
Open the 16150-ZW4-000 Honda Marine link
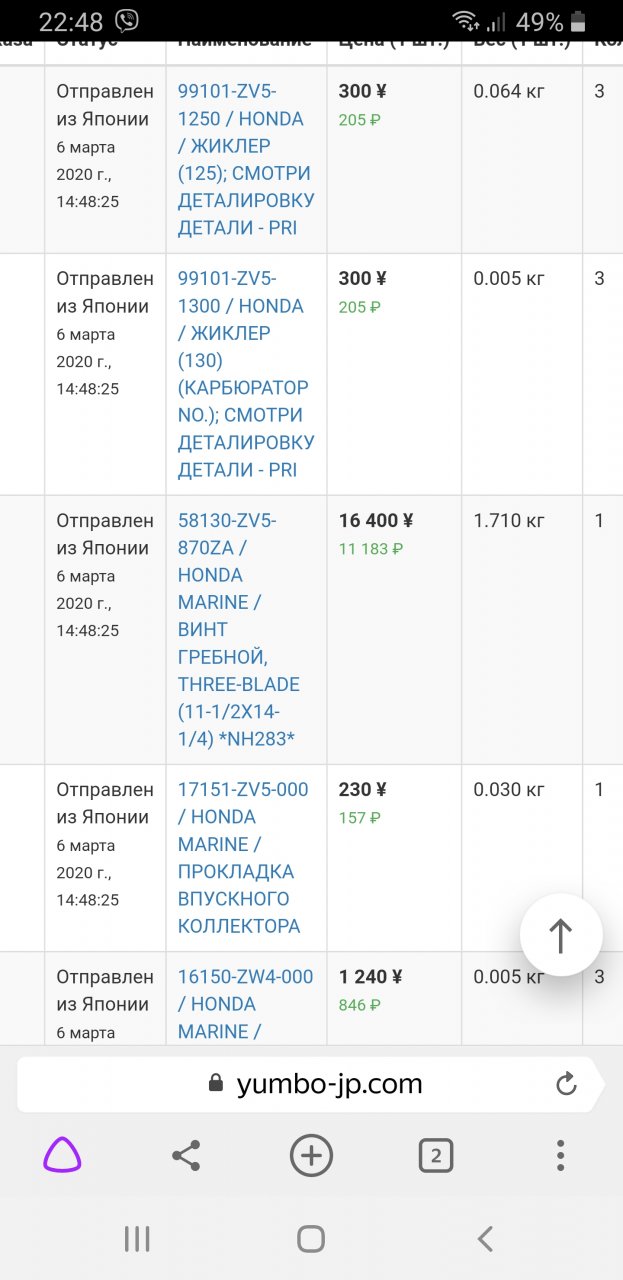245,1003
